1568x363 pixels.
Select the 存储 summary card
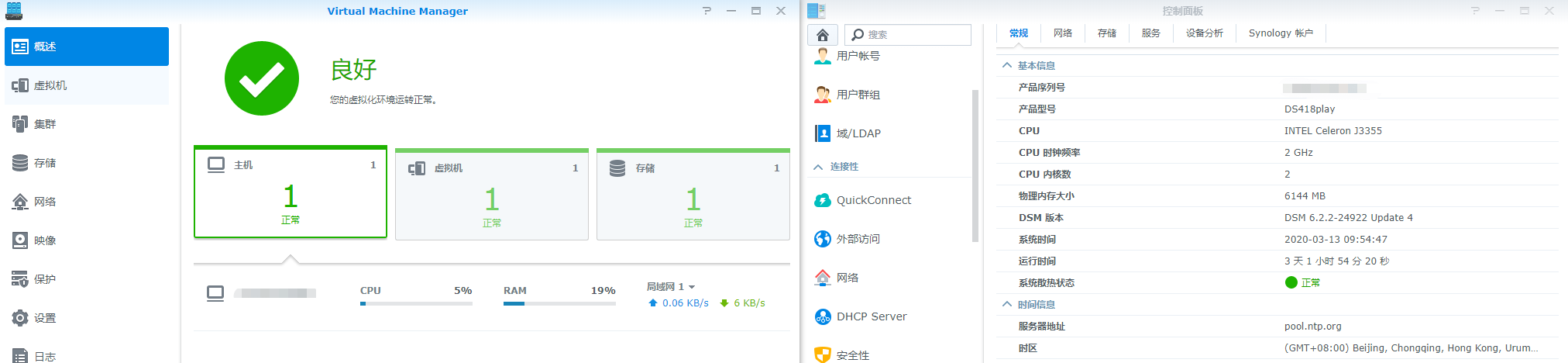[x=693, y=194]
